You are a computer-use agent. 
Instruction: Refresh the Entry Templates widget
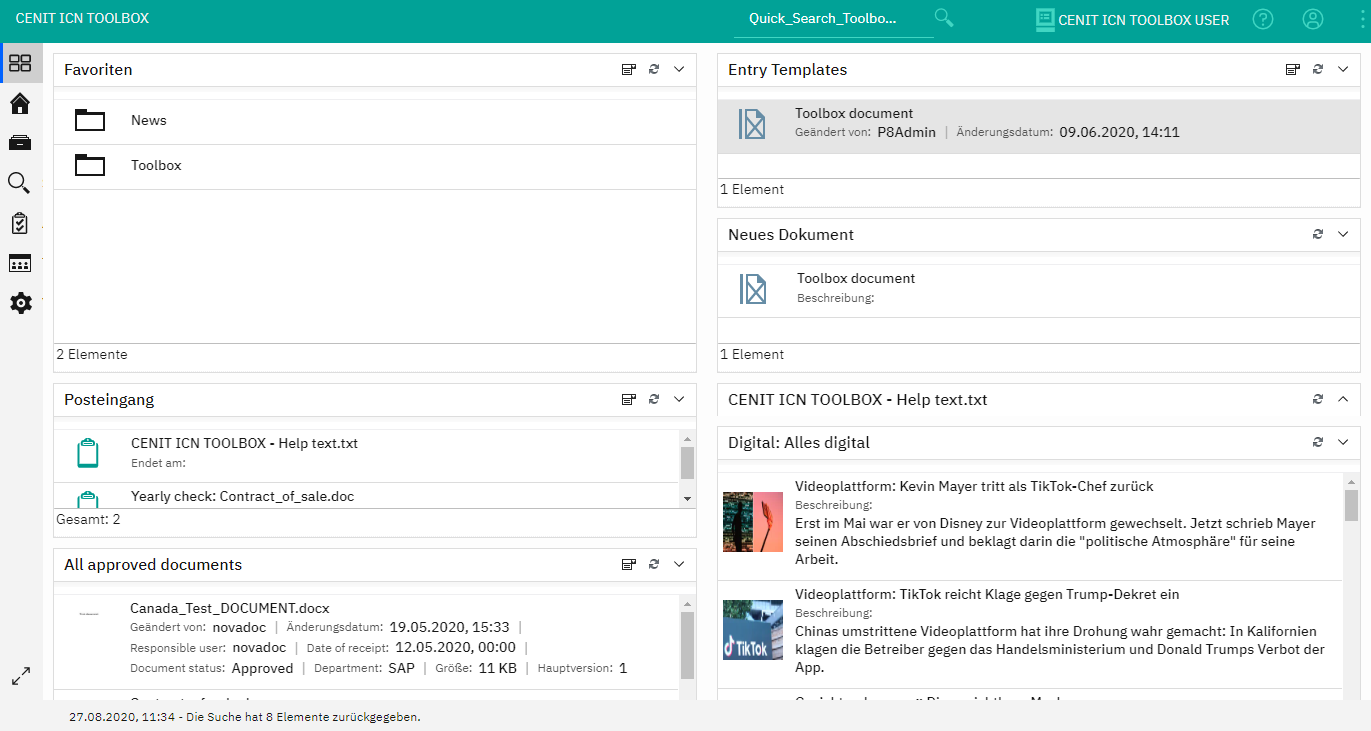click(1318, 69)
